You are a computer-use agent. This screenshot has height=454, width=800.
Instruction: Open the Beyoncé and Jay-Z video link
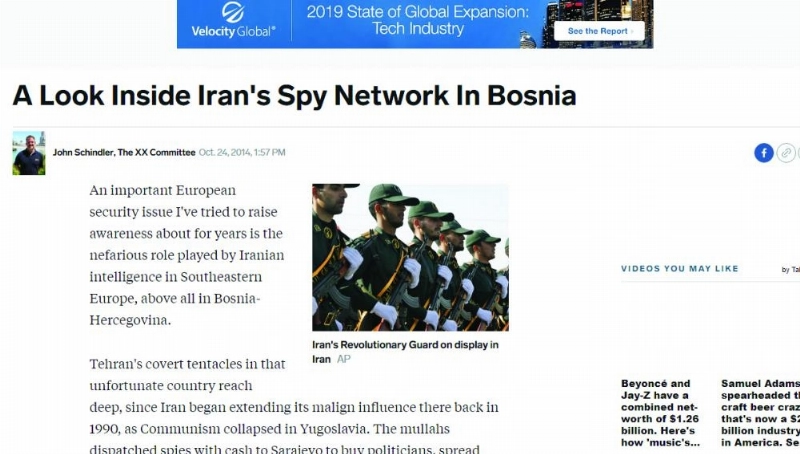pyautogui.click(x=661, y=413)
